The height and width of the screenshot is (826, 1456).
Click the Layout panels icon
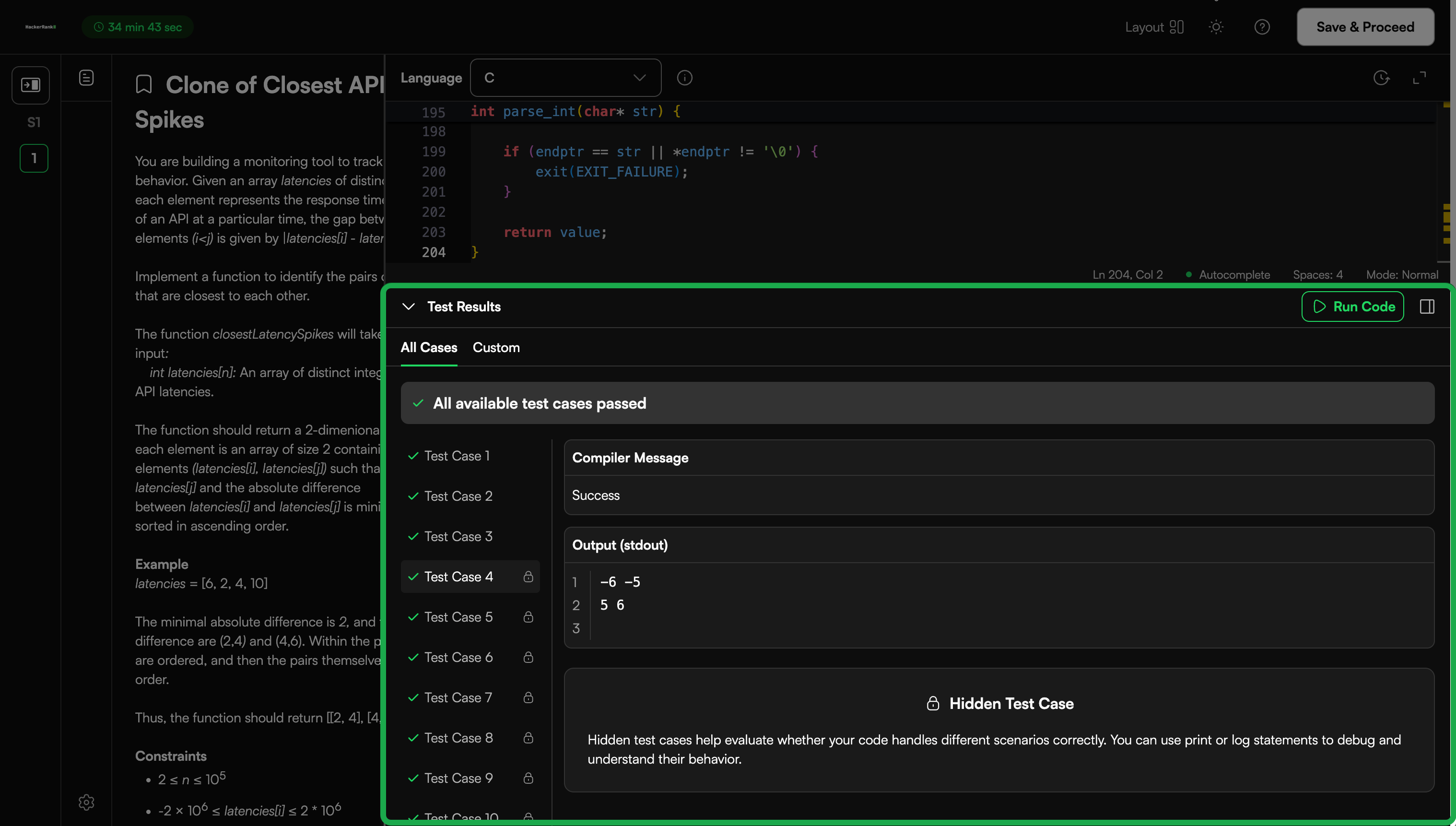[x=1176, y=27]
